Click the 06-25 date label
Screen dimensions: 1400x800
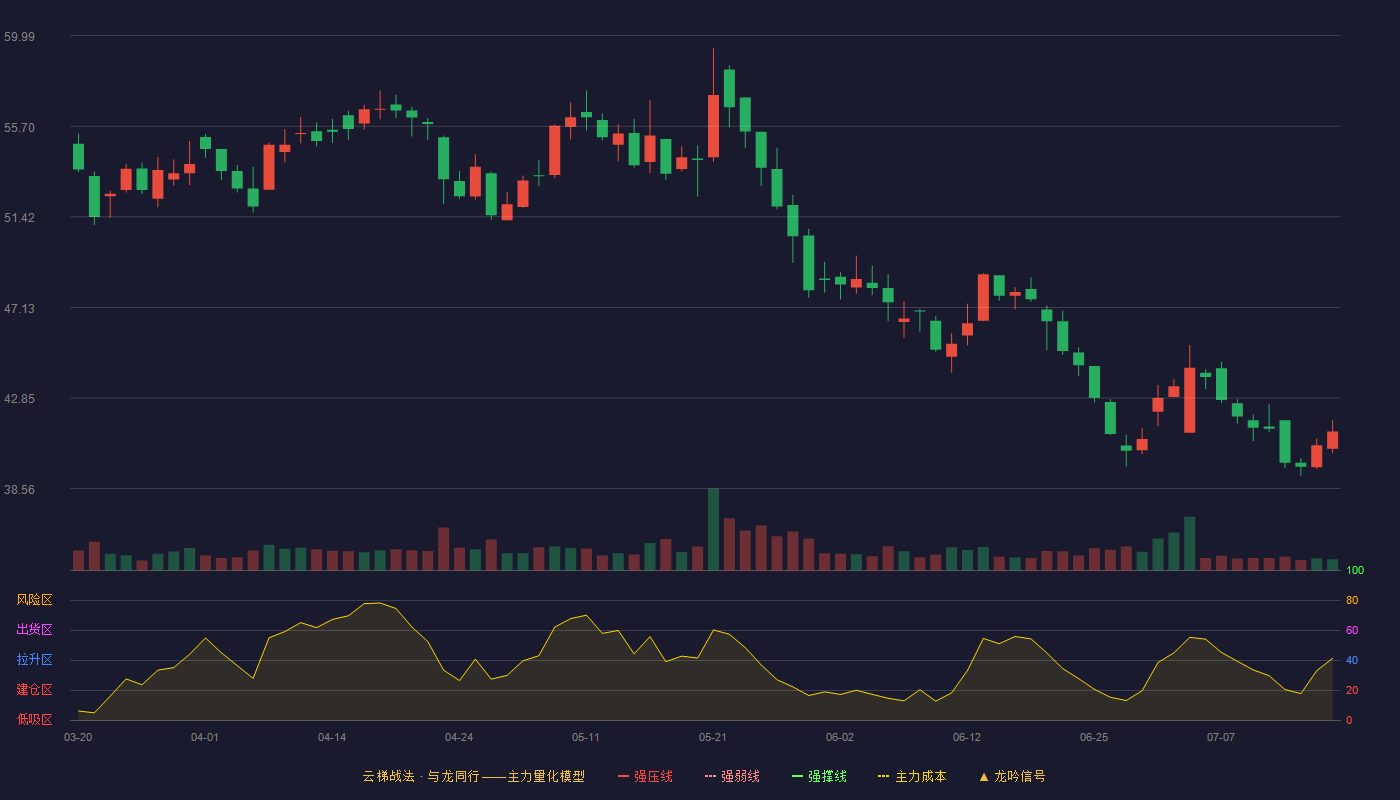tap(1094, 737)
